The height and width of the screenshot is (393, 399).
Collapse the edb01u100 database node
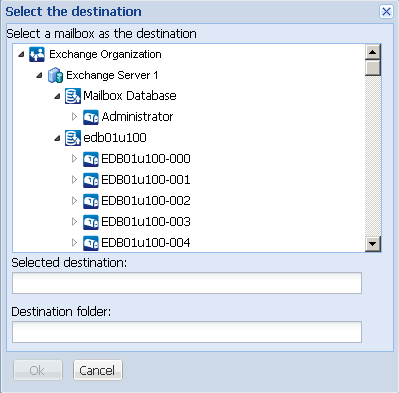tap(57, 138)
